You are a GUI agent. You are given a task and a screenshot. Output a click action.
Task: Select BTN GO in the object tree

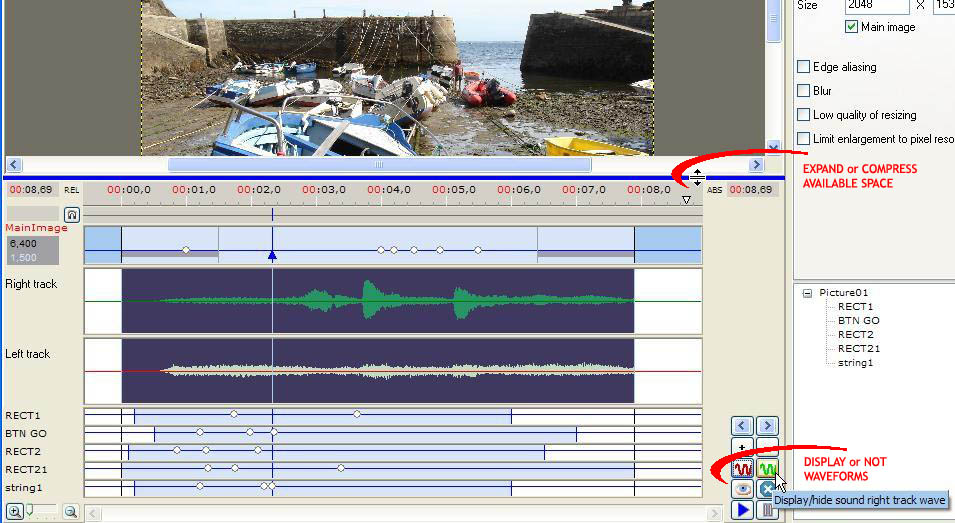858,321
